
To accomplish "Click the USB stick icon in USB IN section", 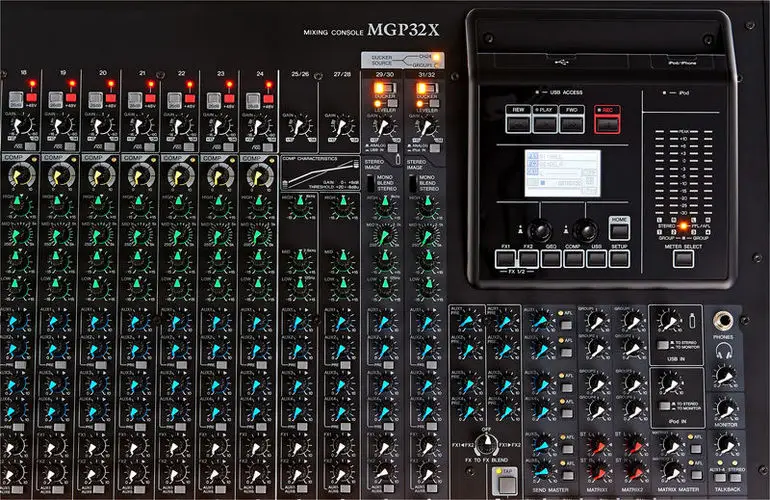I will pyautogui.click(x=692, y=321).
